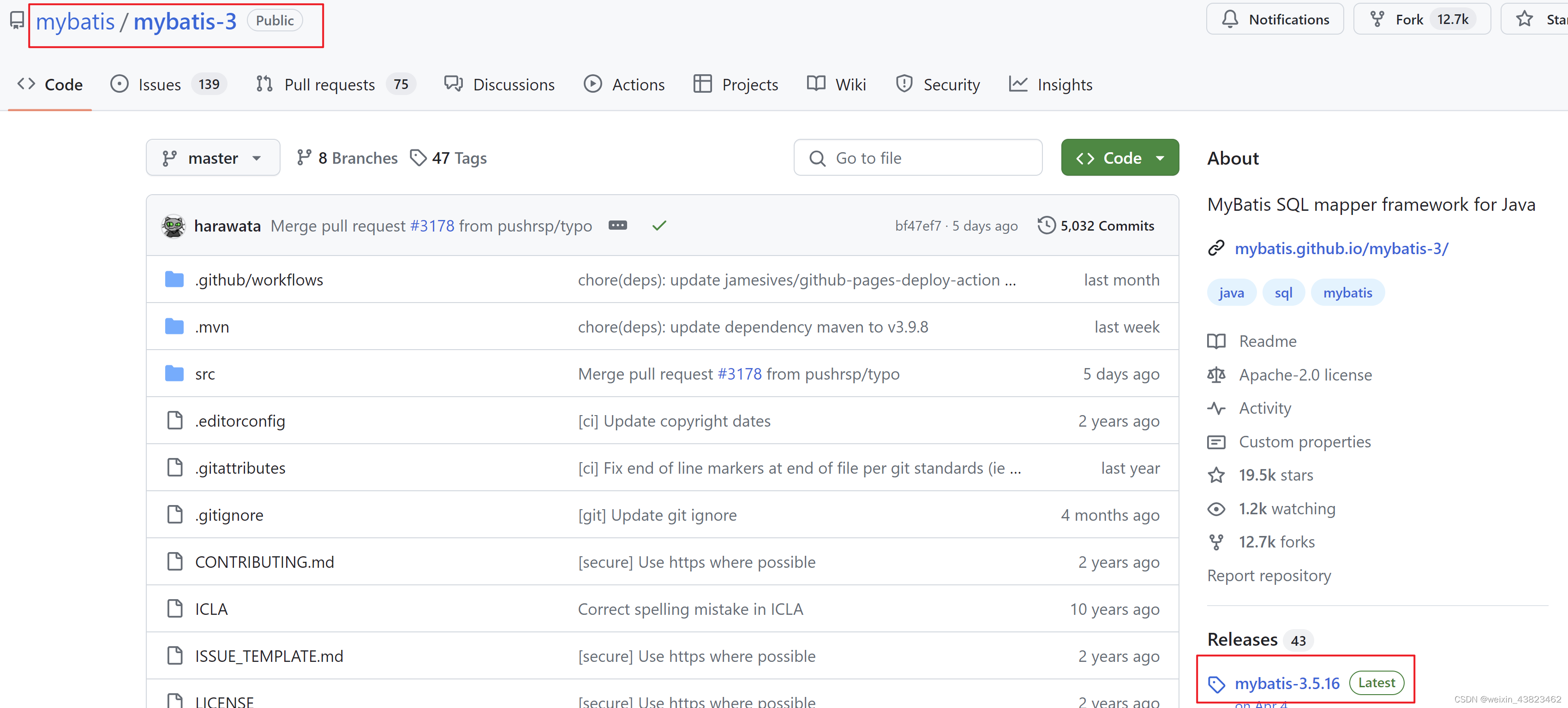Open the Insights tab
The width and height of the screenshot is (1568, 708).
click(x=1050, y=84)
